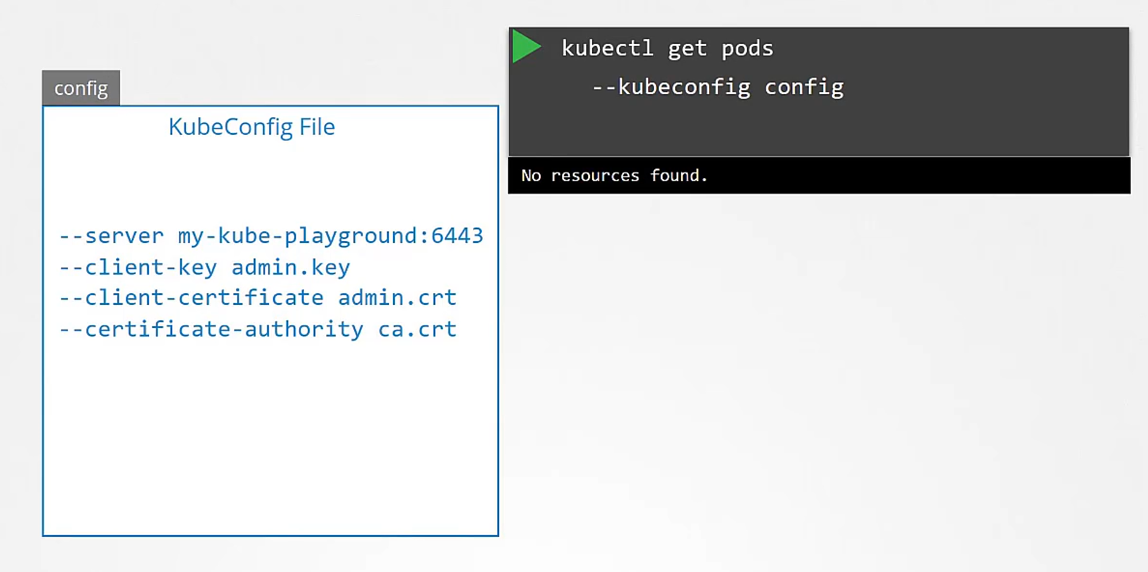Screen dimensions: 1148x572
Task: Click the No resources found output
Action: (614, 176)
